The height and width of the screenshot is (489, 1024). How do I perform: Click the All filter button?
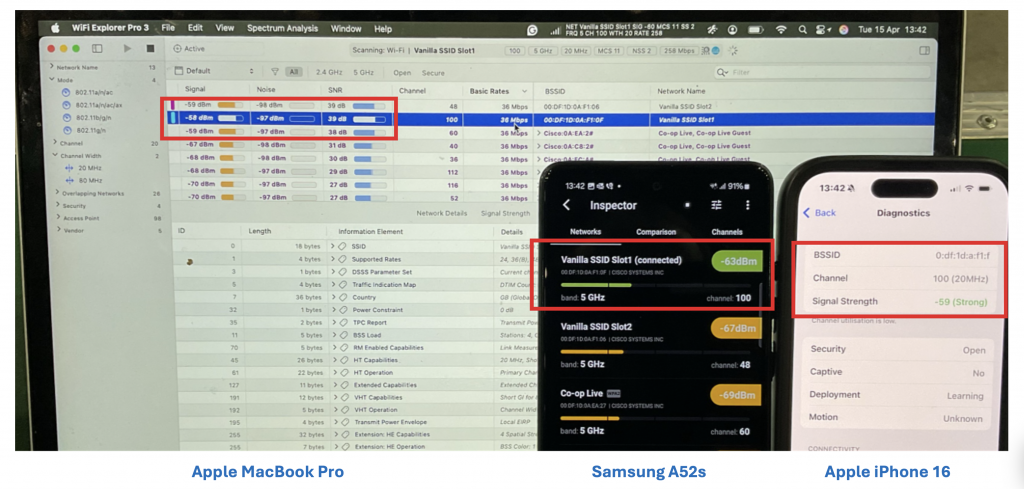point(294,72)
